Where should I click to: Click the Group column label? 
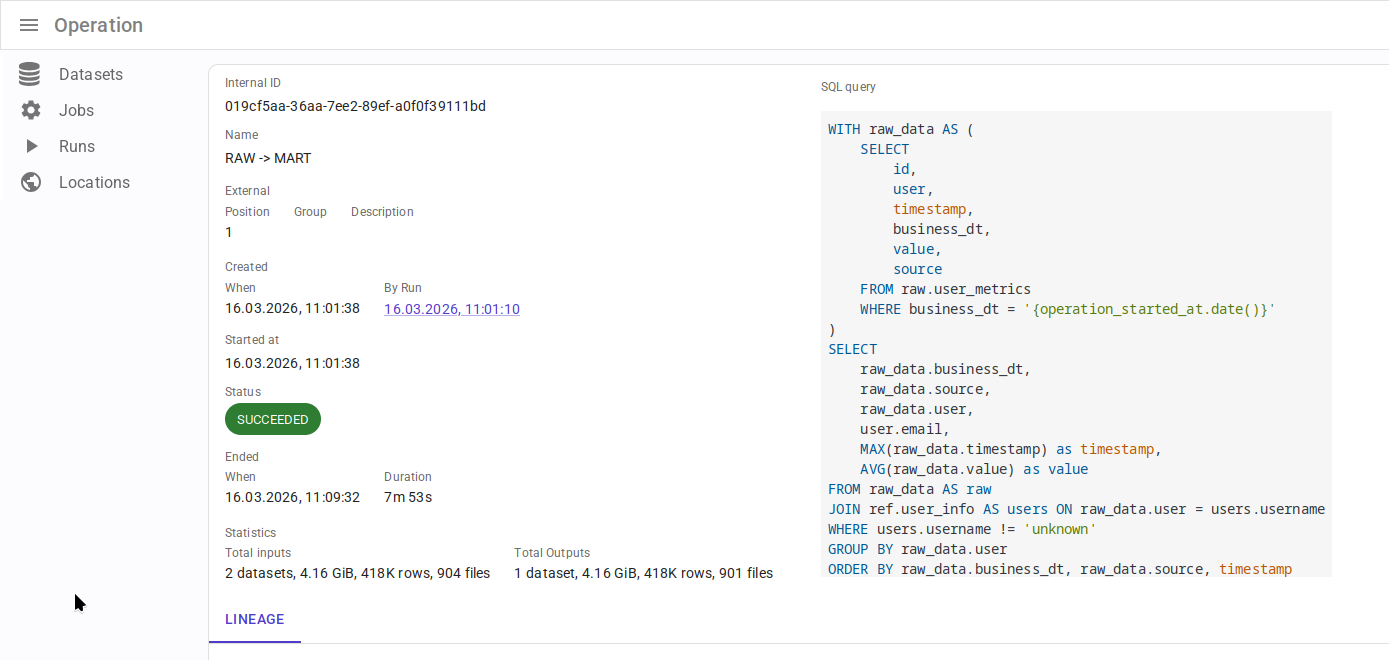click(310, 212)
